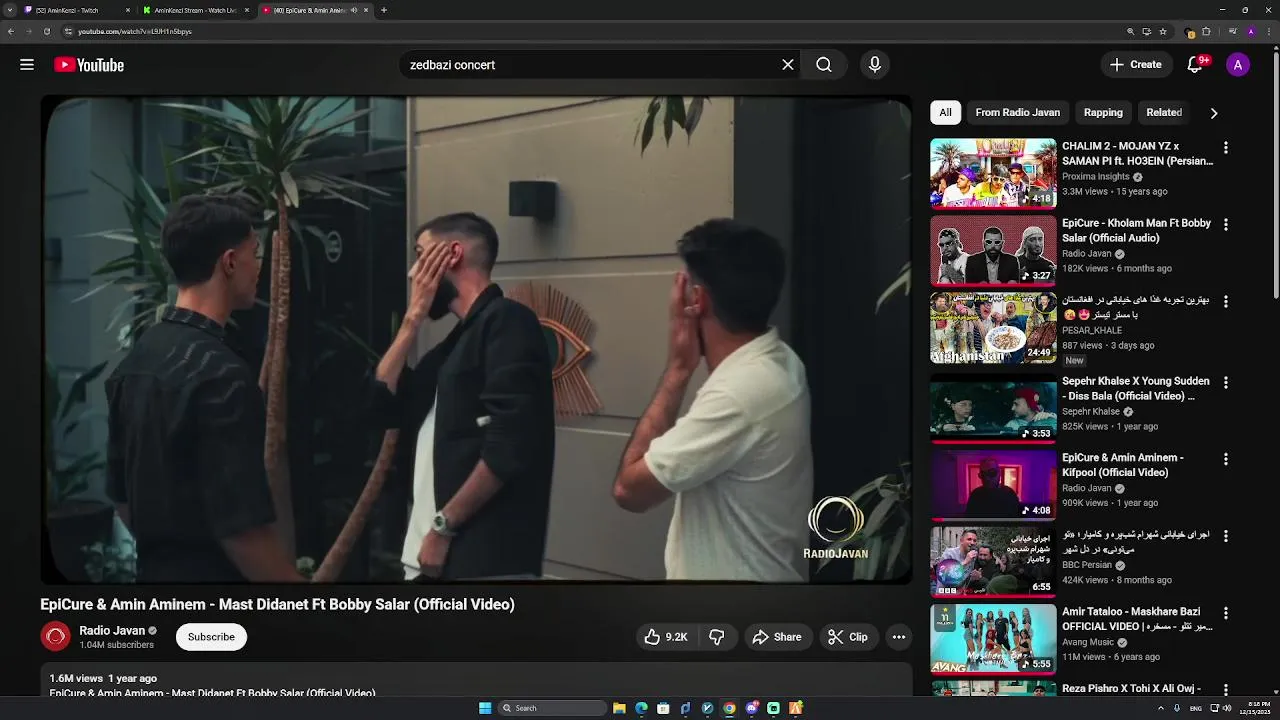1280x720 pixels.
Task: Reload the current page
Action: pos(46,31)
